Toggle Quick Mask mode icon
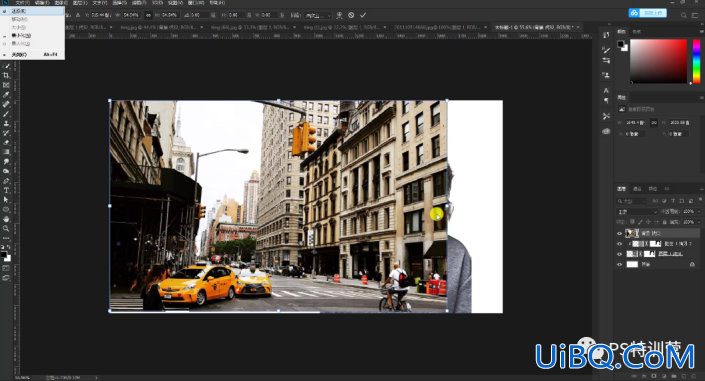The image size is (705, 381). pos(6,268)
